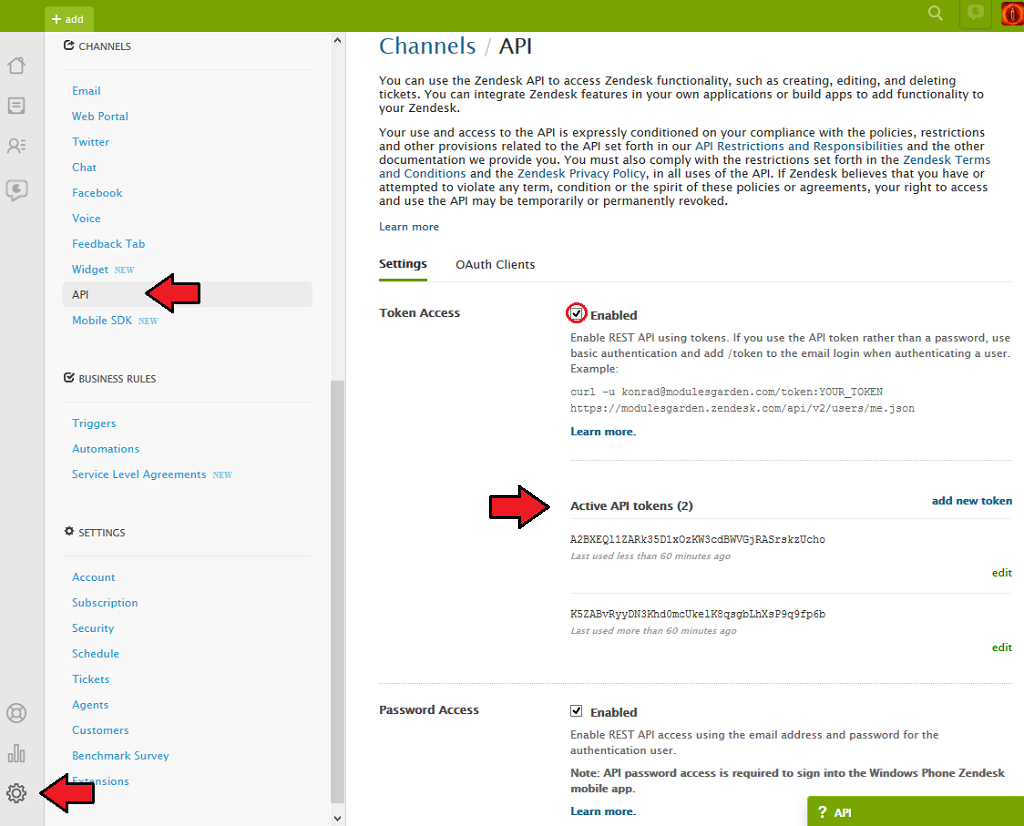1024x826 pixels.
Task: Open the Feedback Tab channel
Action: 108,244
